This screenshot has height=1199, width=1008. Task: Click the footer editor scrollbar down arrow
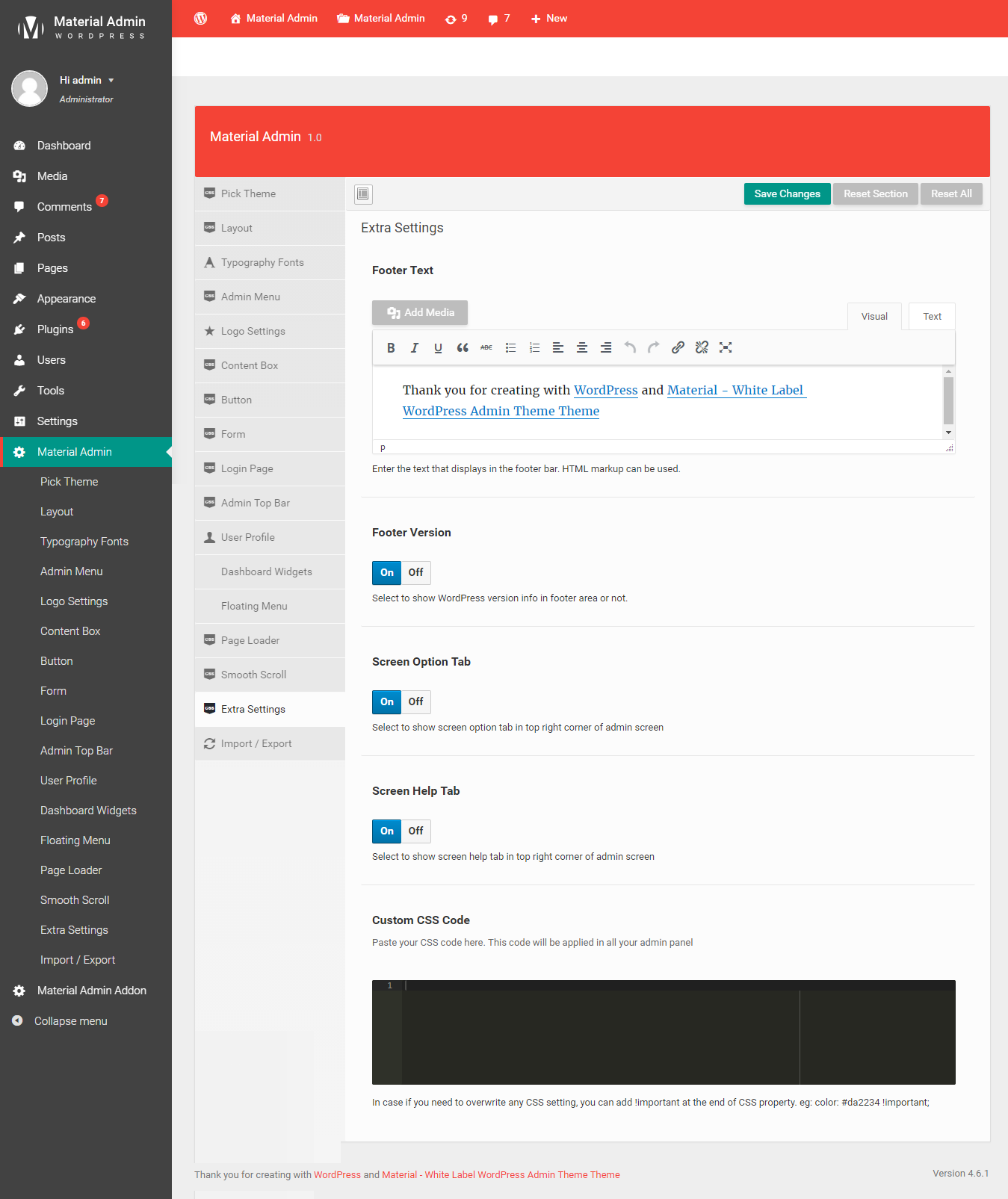pos(948,433)
